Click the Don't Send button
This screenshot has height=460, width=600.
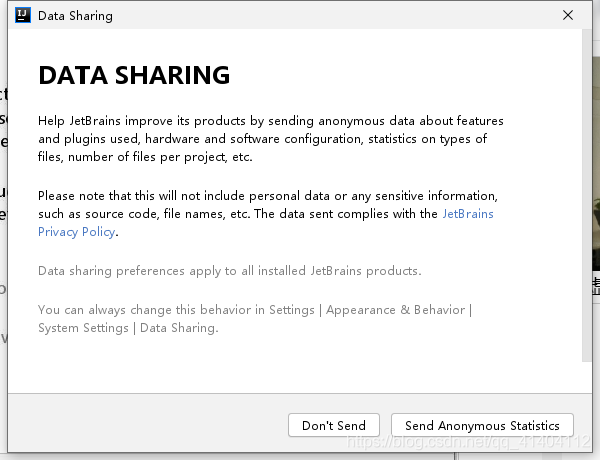[x=334, y=425]
